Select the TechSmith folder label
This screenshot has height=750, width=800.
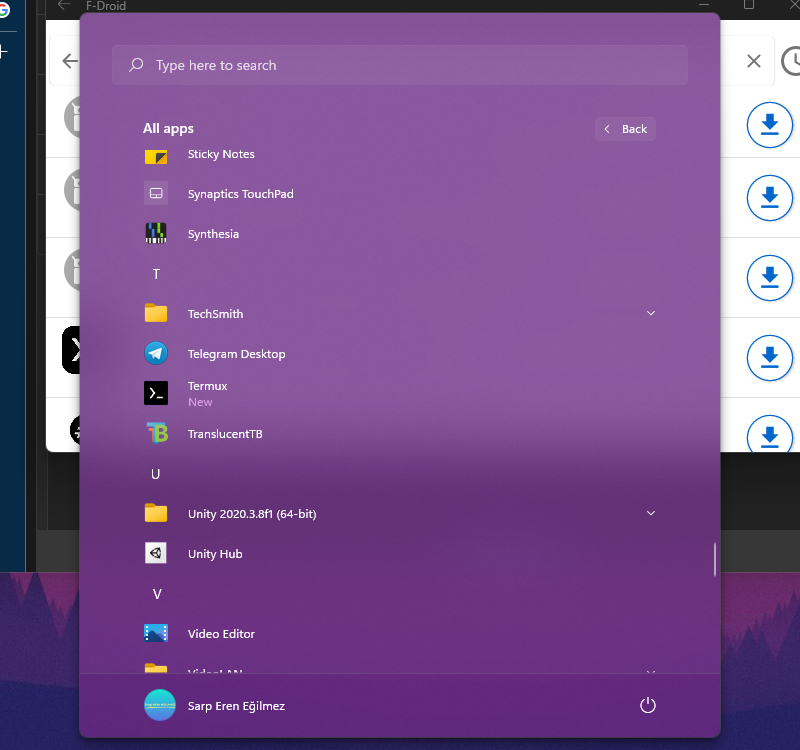[x=215, y=314]
